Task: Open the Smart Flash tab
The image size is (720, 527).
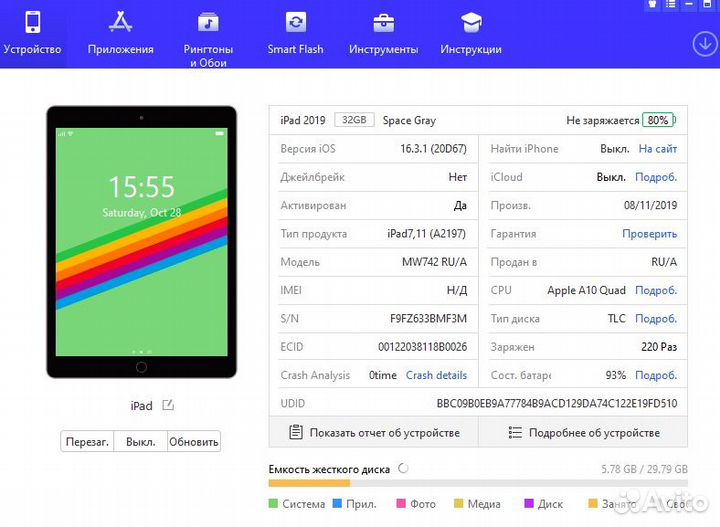Action: [x=295, y=34]
